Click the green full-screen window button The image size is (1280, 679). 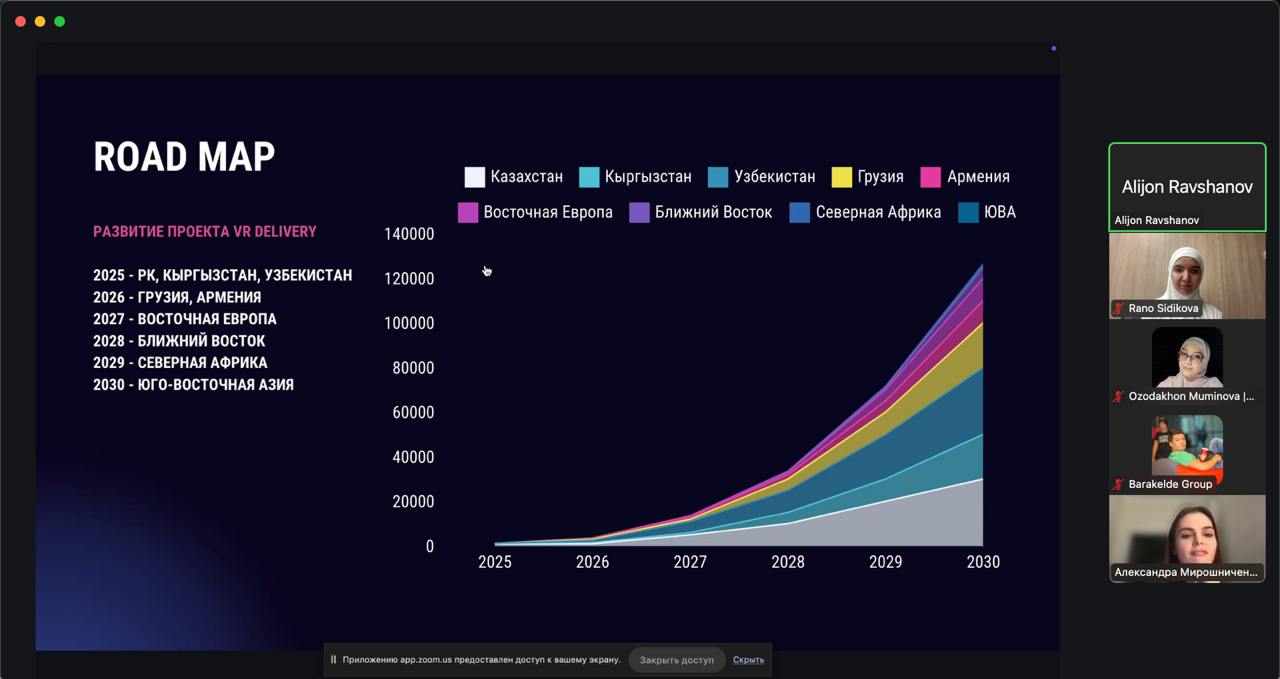(x=60, y=21)
